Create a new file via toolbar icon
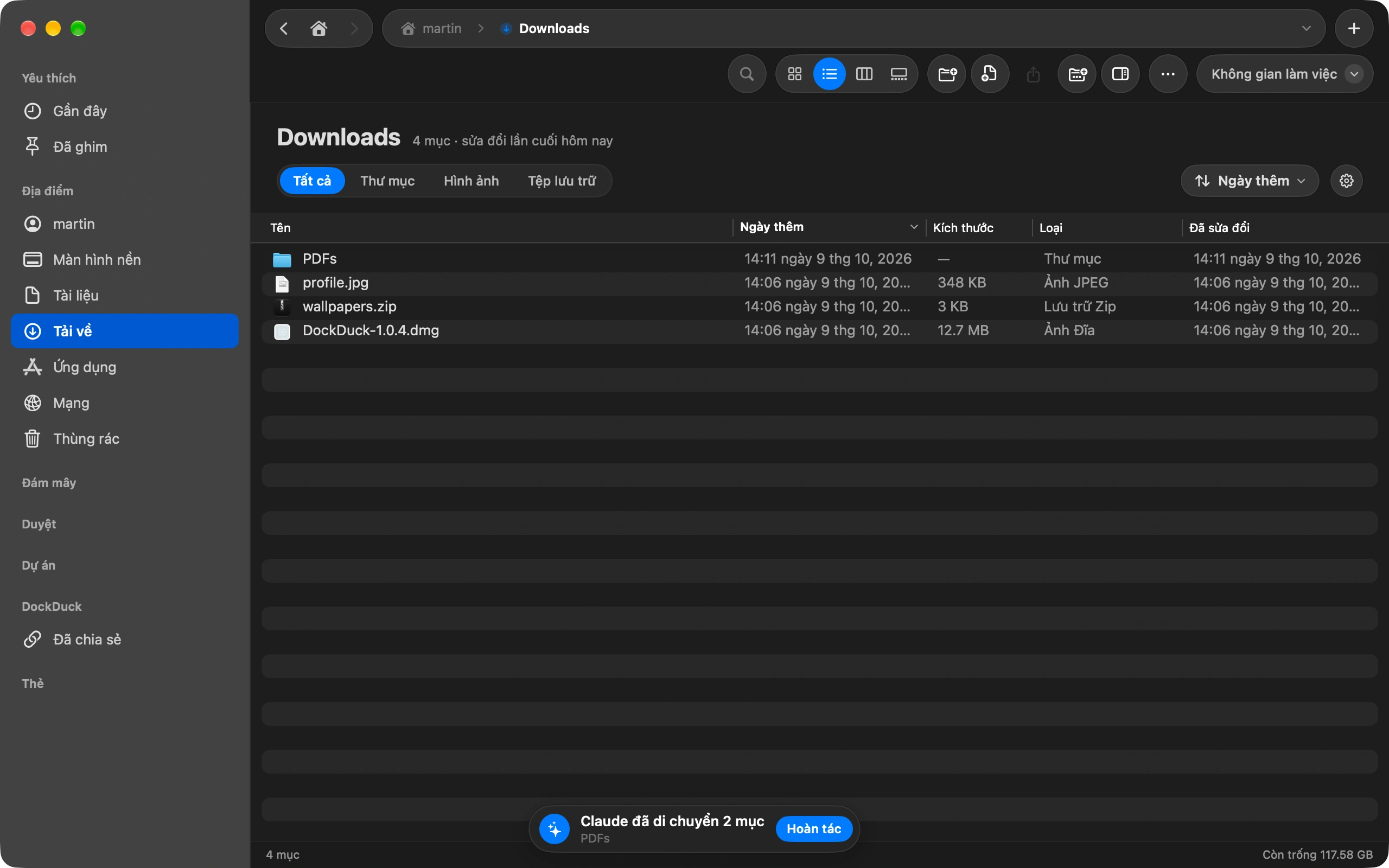The image size is (1389, 868). pyautogui.click(x=990, y=74)
